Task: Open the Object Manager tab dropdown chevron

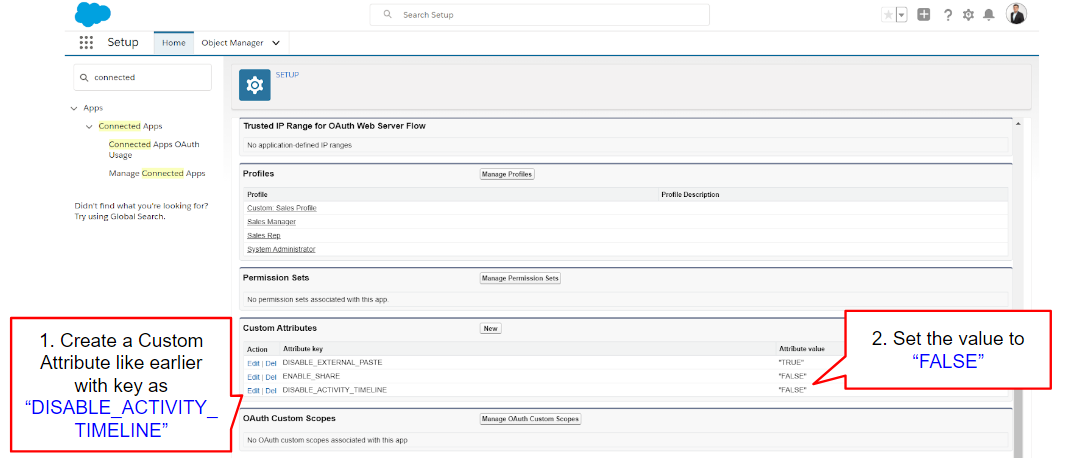Action: point(276,43)
